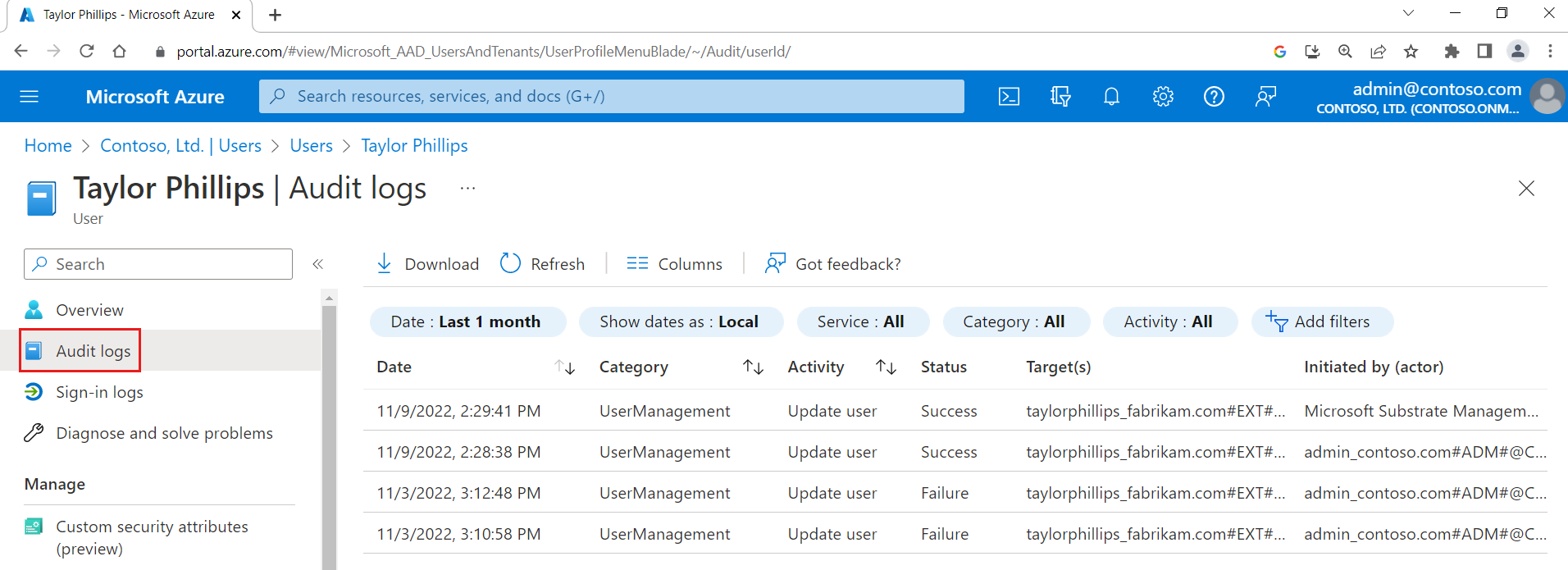Open Overview in the left menu
Viewport: 1568px width, 570px height.
coord(89,310)
